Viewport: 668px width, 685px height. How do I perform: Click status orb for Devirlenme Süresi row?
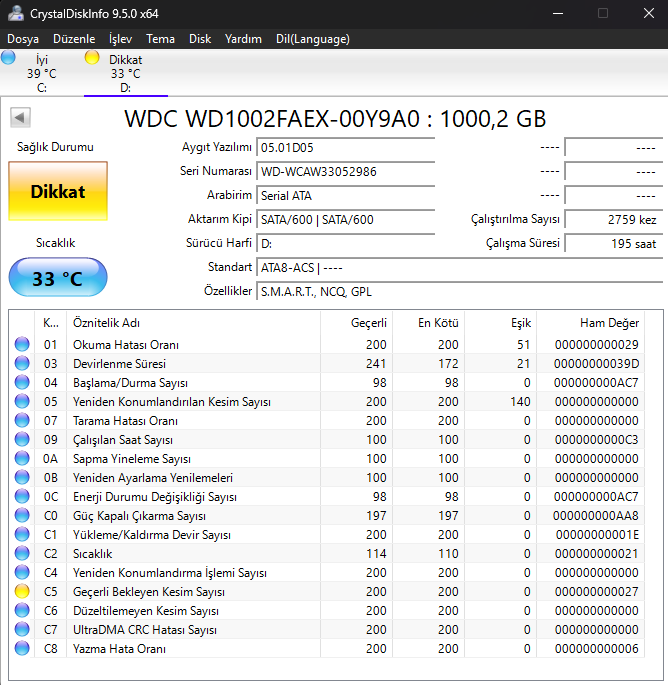pyautogui.click(x=22, y=363)
